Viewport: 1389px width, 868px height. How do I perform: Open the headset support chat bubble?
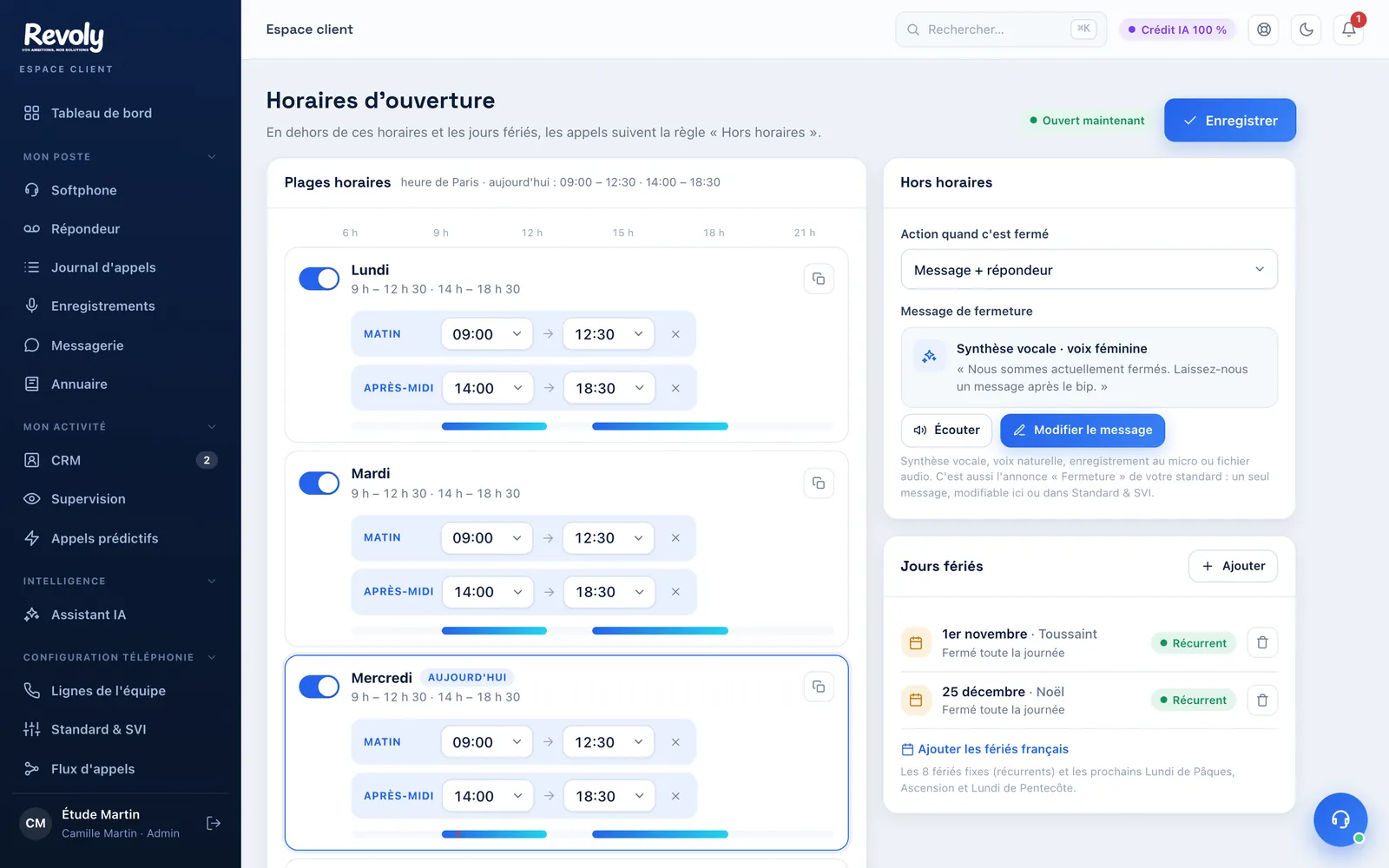1340,819
